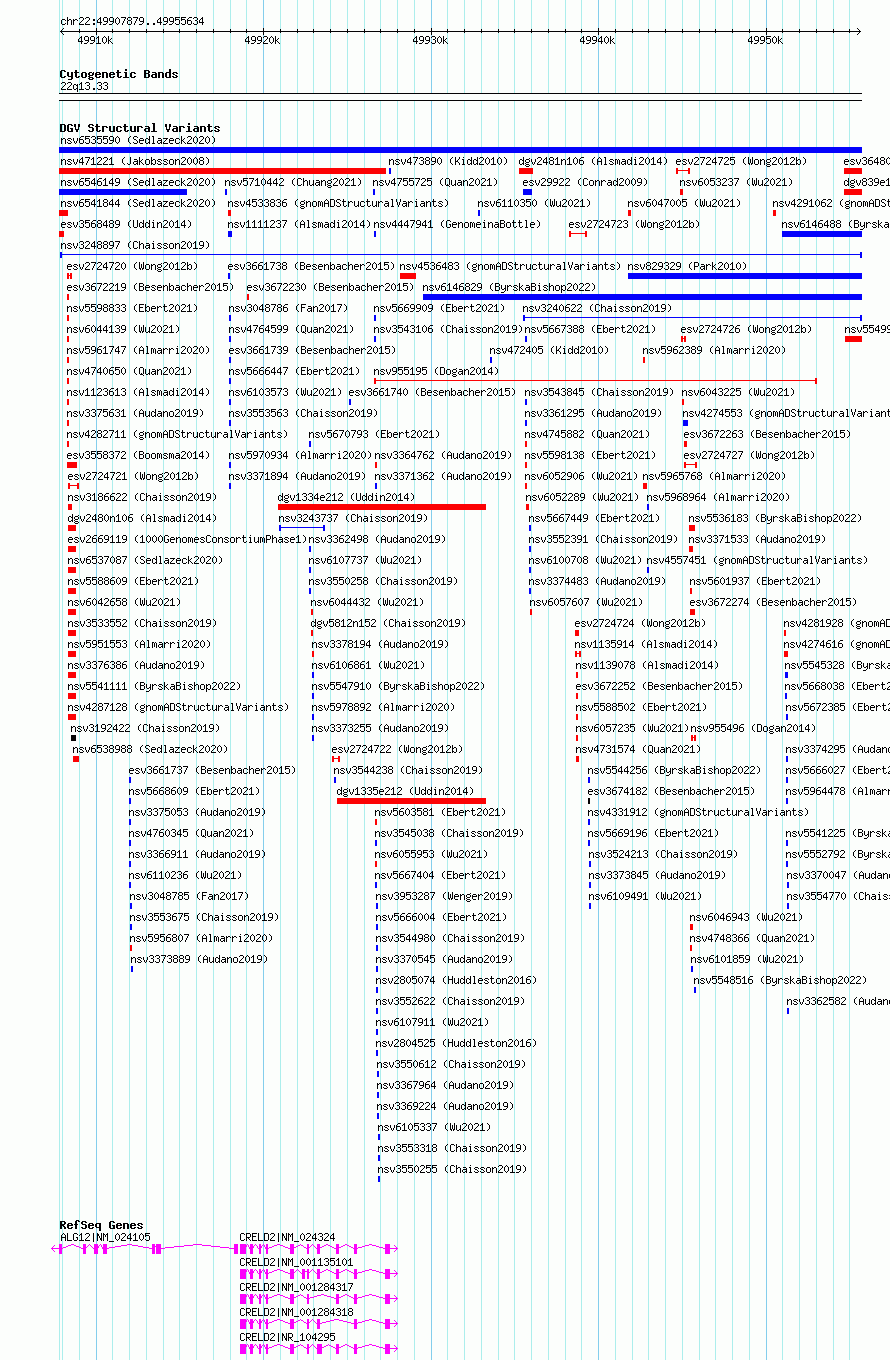Select variant nsv3248897 (Chaisson2019)
890x1360 pixels.
point(135,245)
